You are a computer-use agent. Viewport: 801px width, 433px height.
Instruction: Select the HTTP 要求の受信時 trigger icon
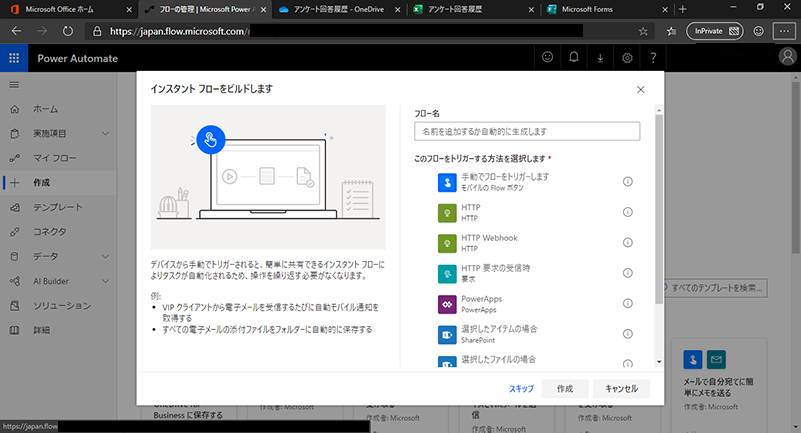447,274
